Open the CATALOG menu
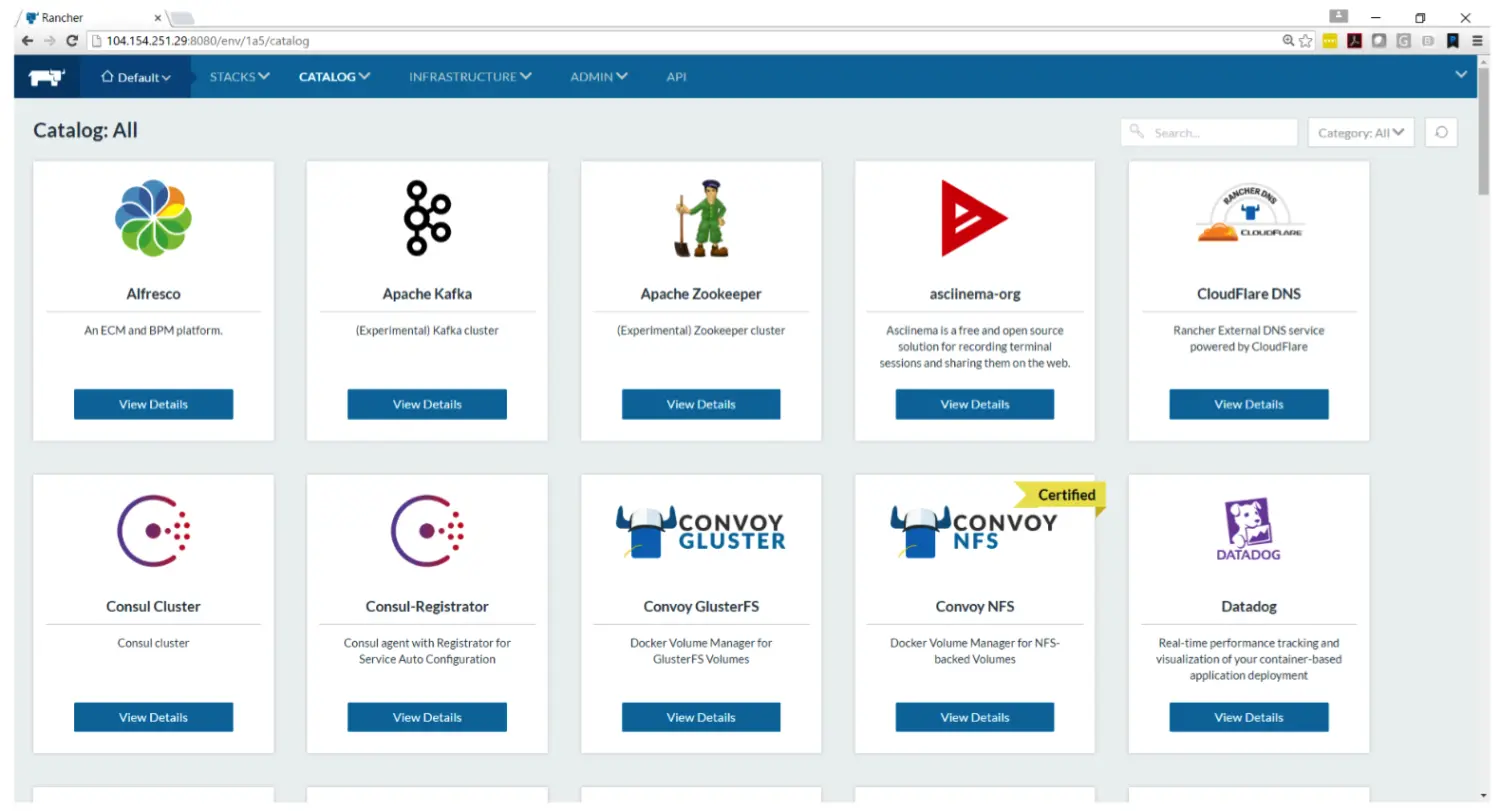Image resolution: width=1500 pixels, height=811 pixels. coord(334,76)
